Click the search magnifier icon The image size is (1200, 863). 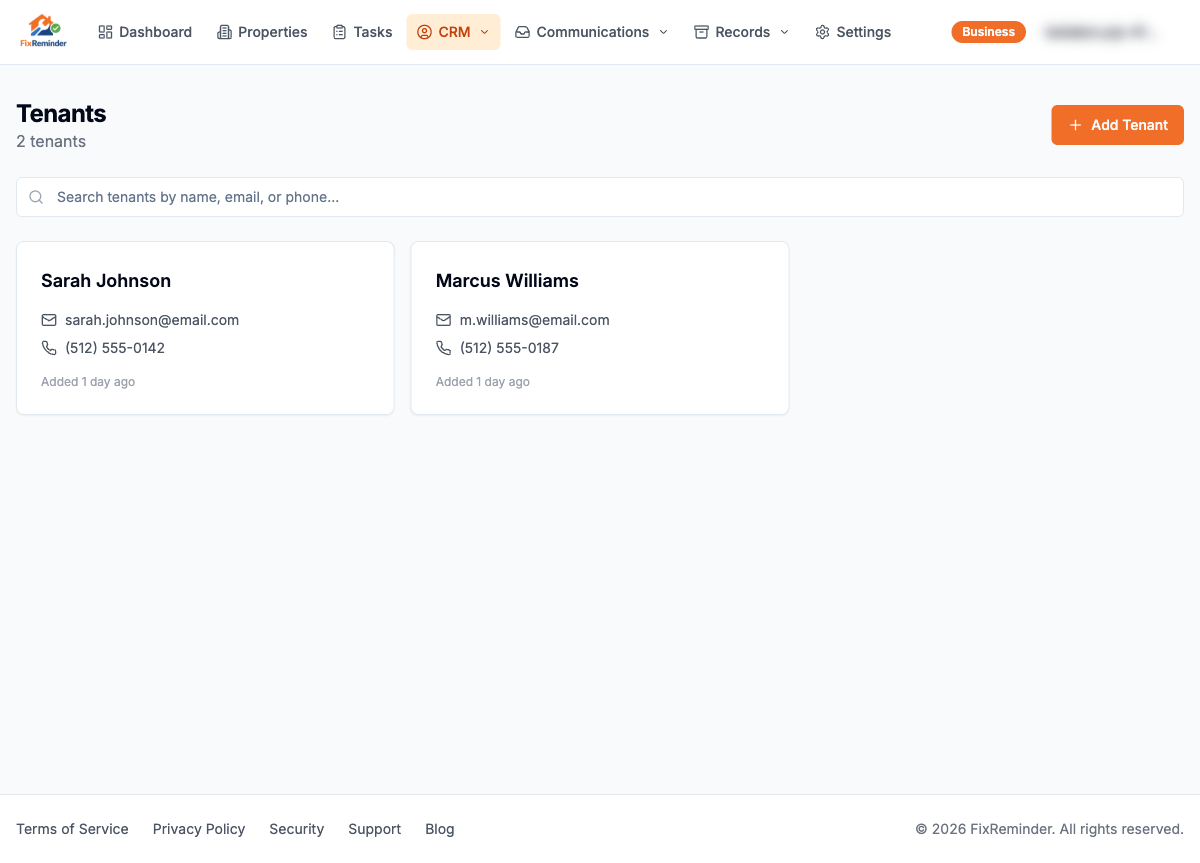click(36, 197)
